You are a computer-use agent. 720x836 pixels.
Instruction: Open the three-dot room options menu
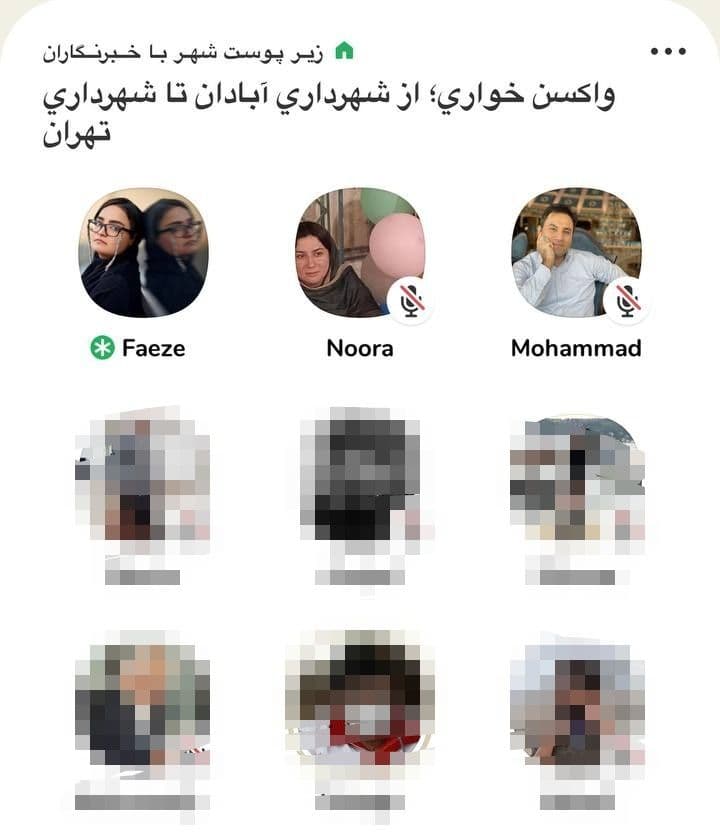[x=668, y=52]
